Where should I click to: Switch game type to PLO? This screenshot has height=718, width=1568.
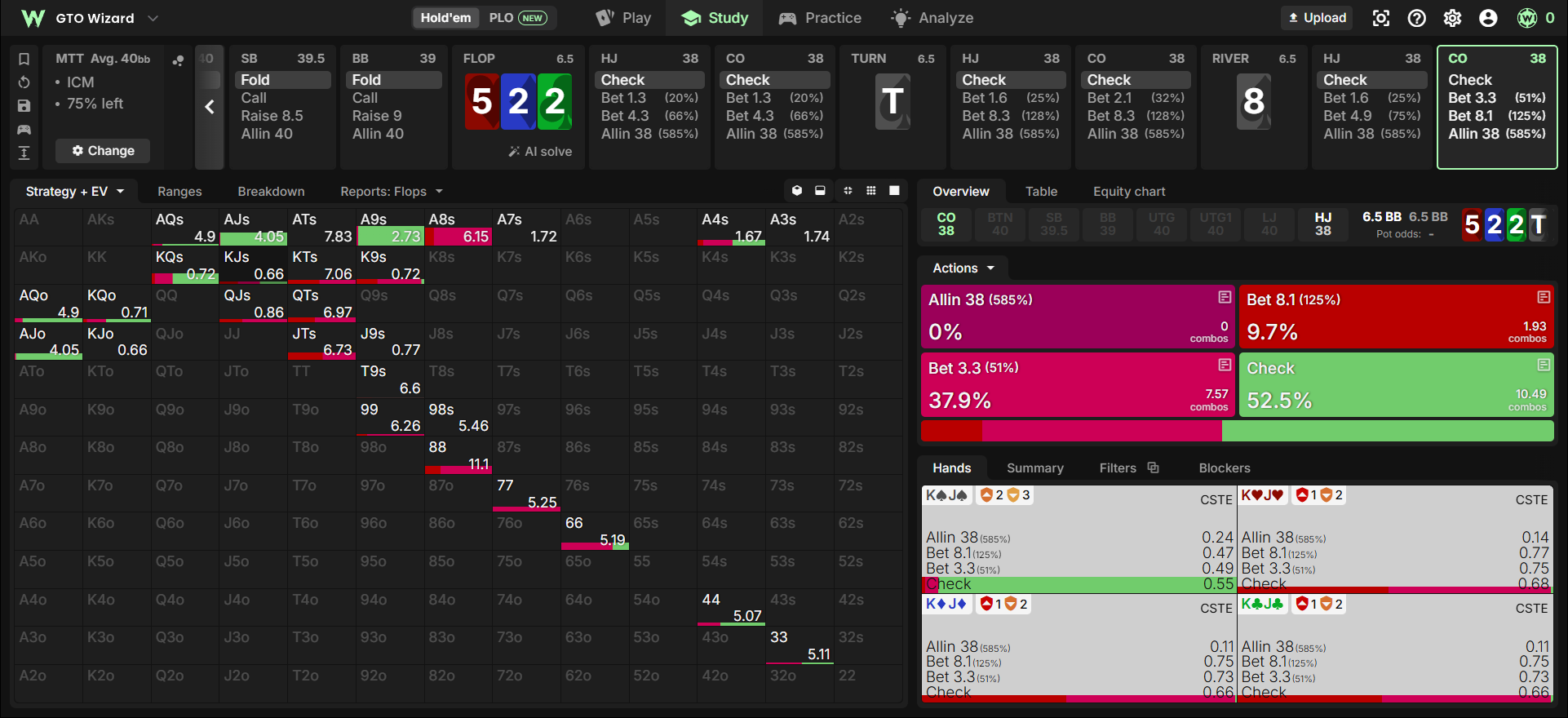pyautogui.click(x=517, y=18)
